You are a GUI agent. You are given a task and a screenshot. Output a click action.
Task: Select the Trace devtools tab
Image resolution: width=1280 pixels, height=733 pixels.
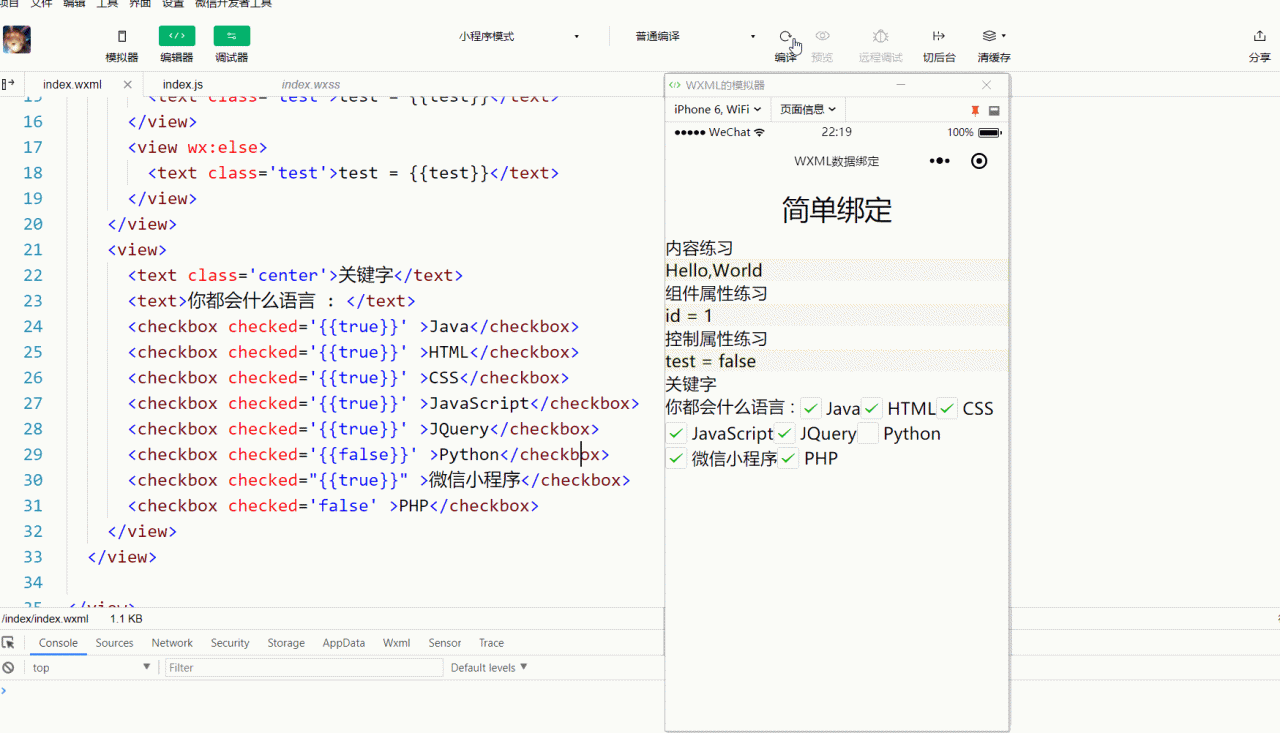(x=491, y=643)
